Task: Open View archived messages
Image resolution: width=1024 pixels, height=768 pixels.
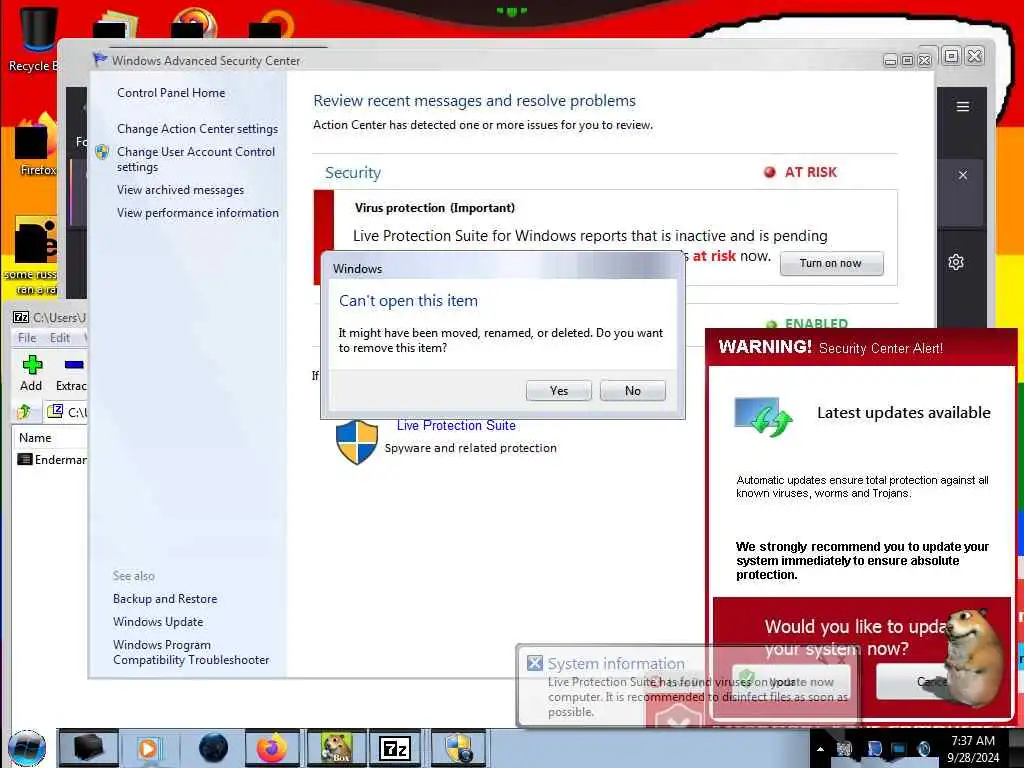Action: coord(180,190)
